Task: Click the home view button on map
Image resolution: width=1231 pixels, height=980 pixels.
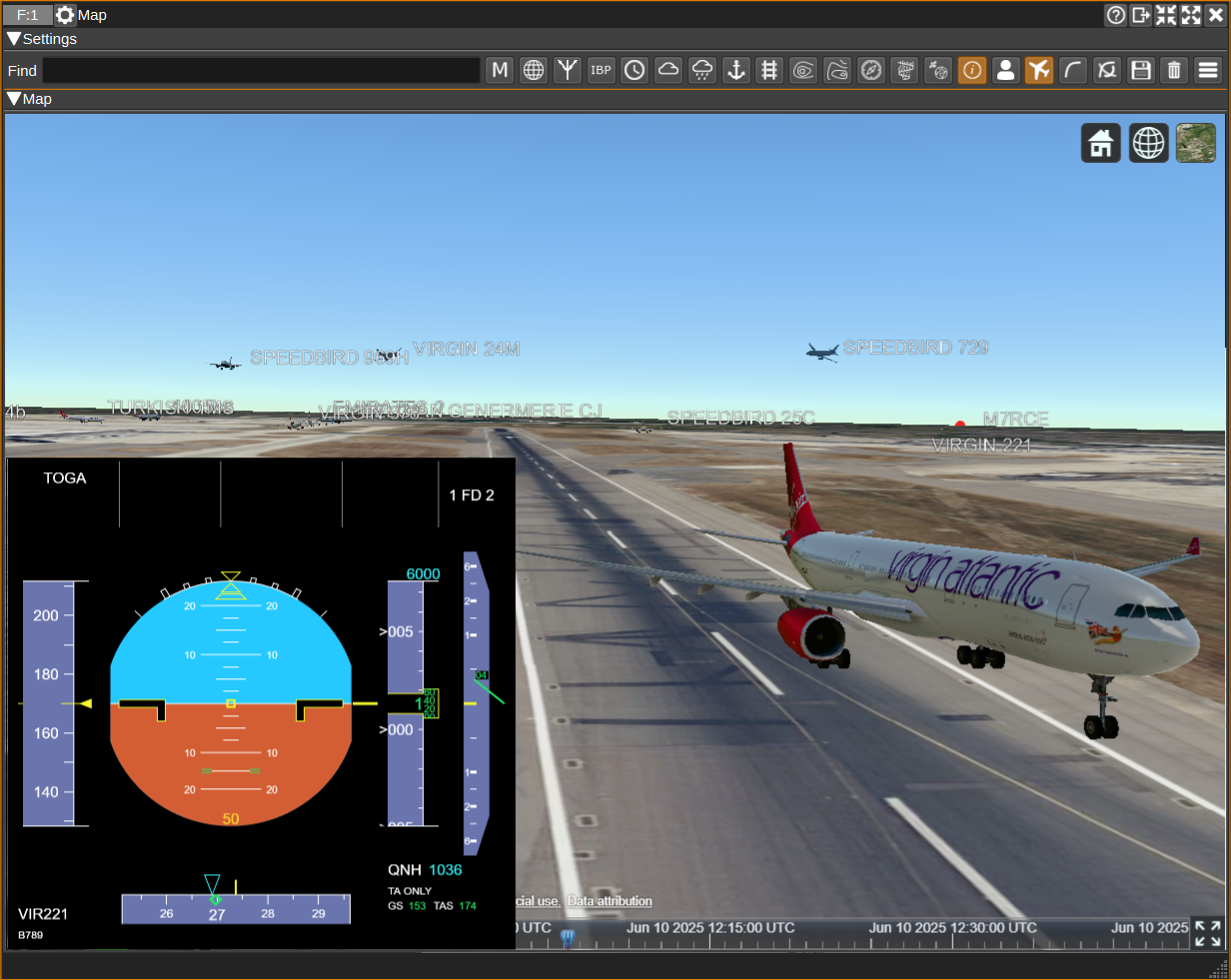Action: [x=1101, y=143]
